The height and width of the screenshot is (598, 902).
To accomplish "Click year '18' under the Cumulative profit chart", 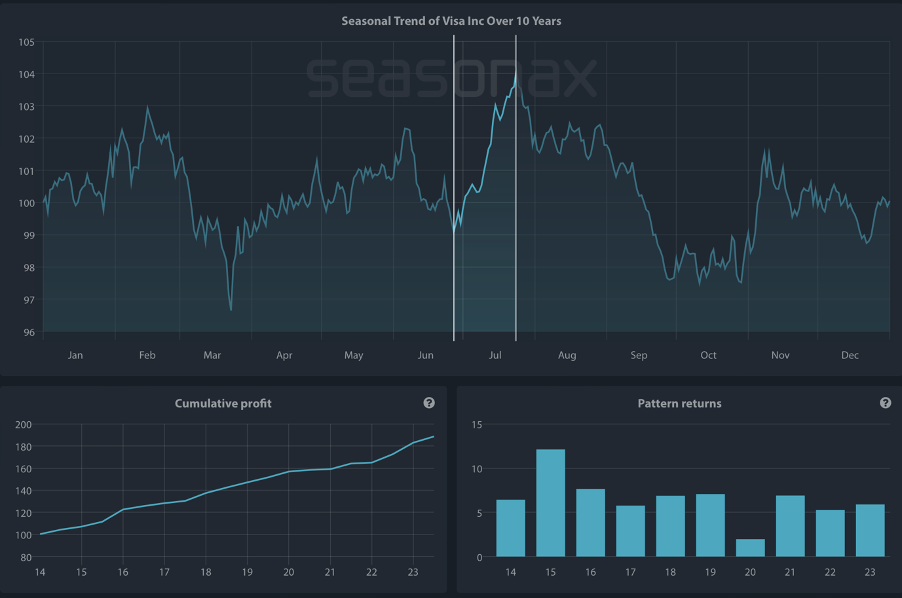I will point(206,573).
